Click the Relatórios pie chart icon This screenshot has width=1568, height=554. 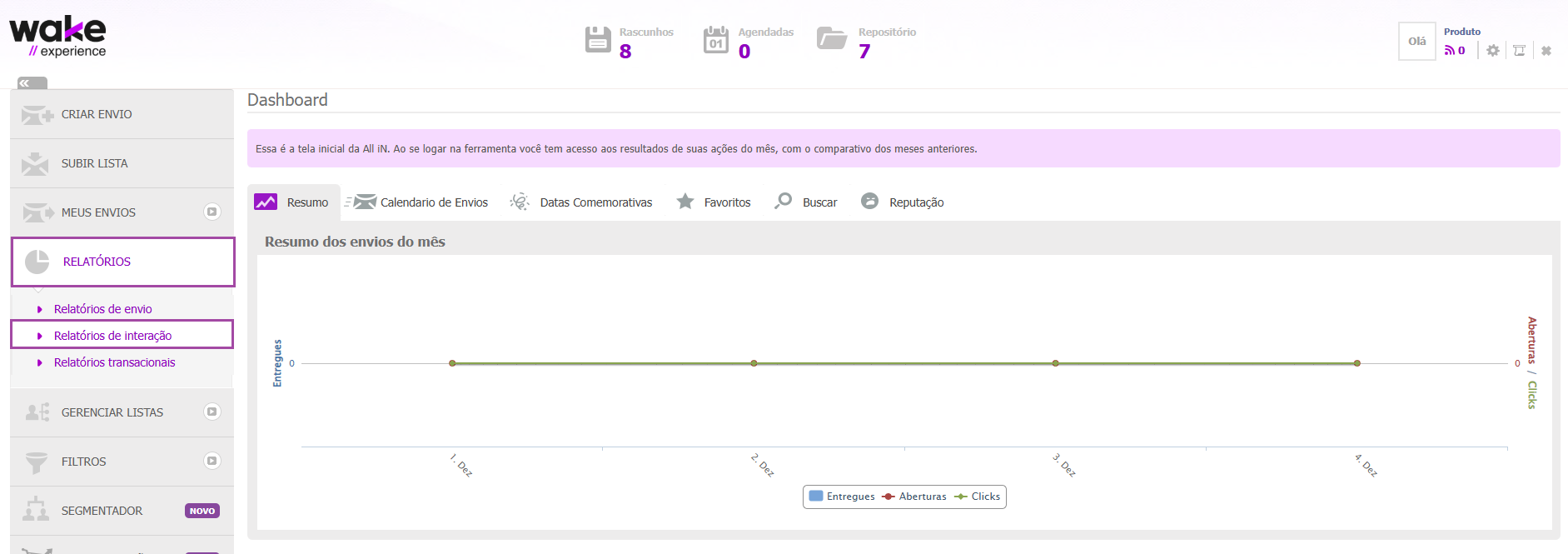pos(37,262)
